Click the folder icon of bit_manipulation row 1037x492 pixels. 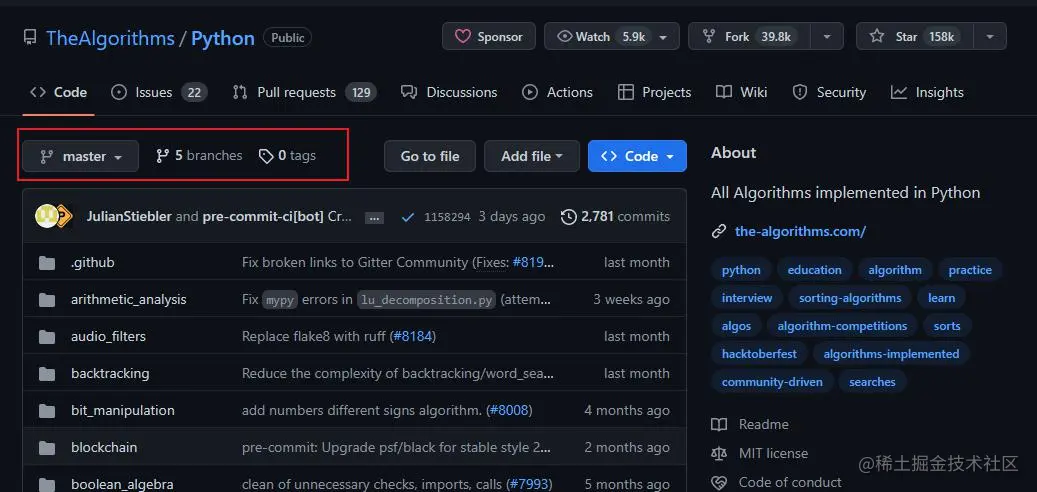pyautogui.click(x=46, y=411)
